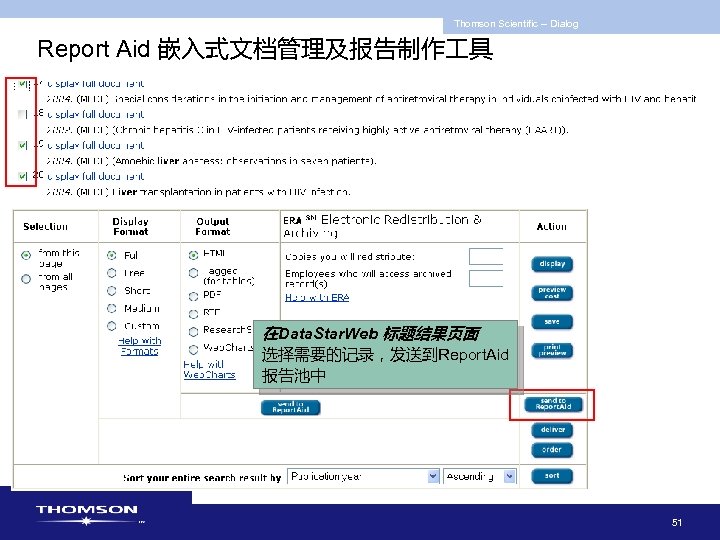Click result title 'Liver transplantation in patients' text
Image resolution: width=720 pixels, height=540 pixels.
231,192
